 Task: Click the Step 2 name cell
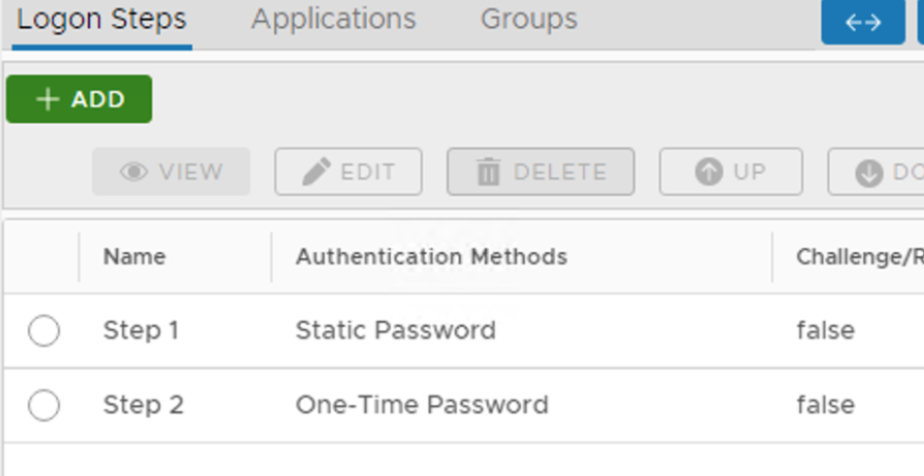pyautogui.click(x=143, y=405)
